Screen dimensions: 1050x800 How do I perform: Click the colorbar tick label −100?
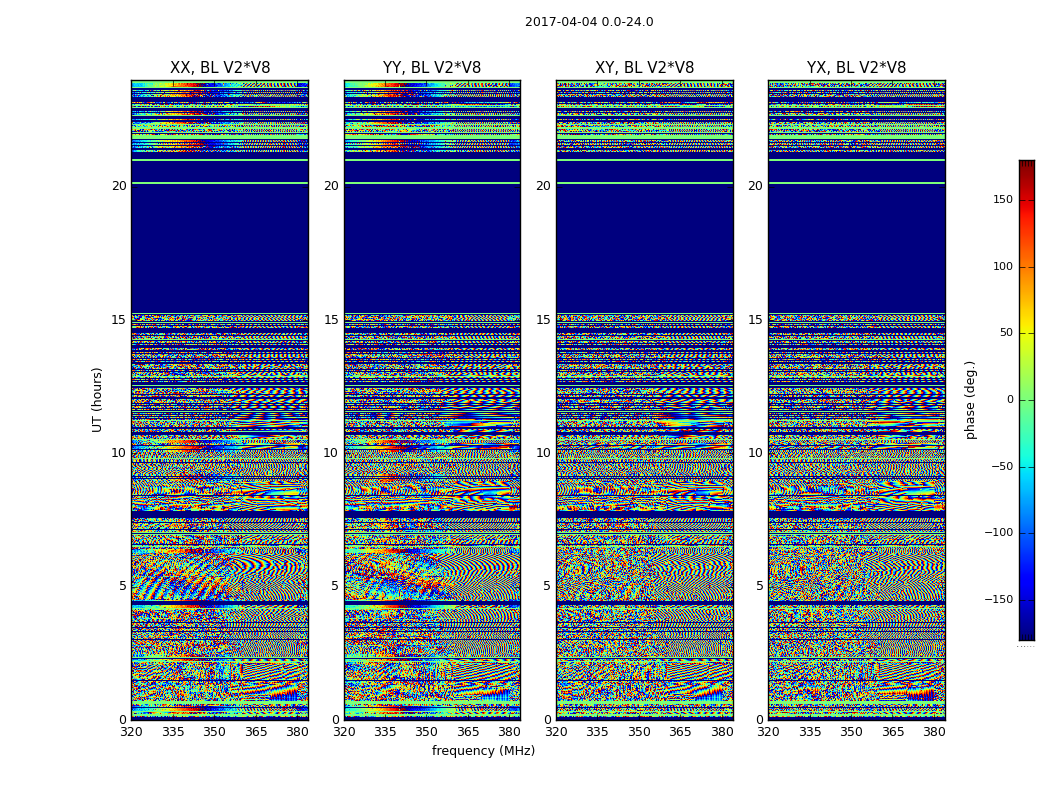[x=998, y=532]
